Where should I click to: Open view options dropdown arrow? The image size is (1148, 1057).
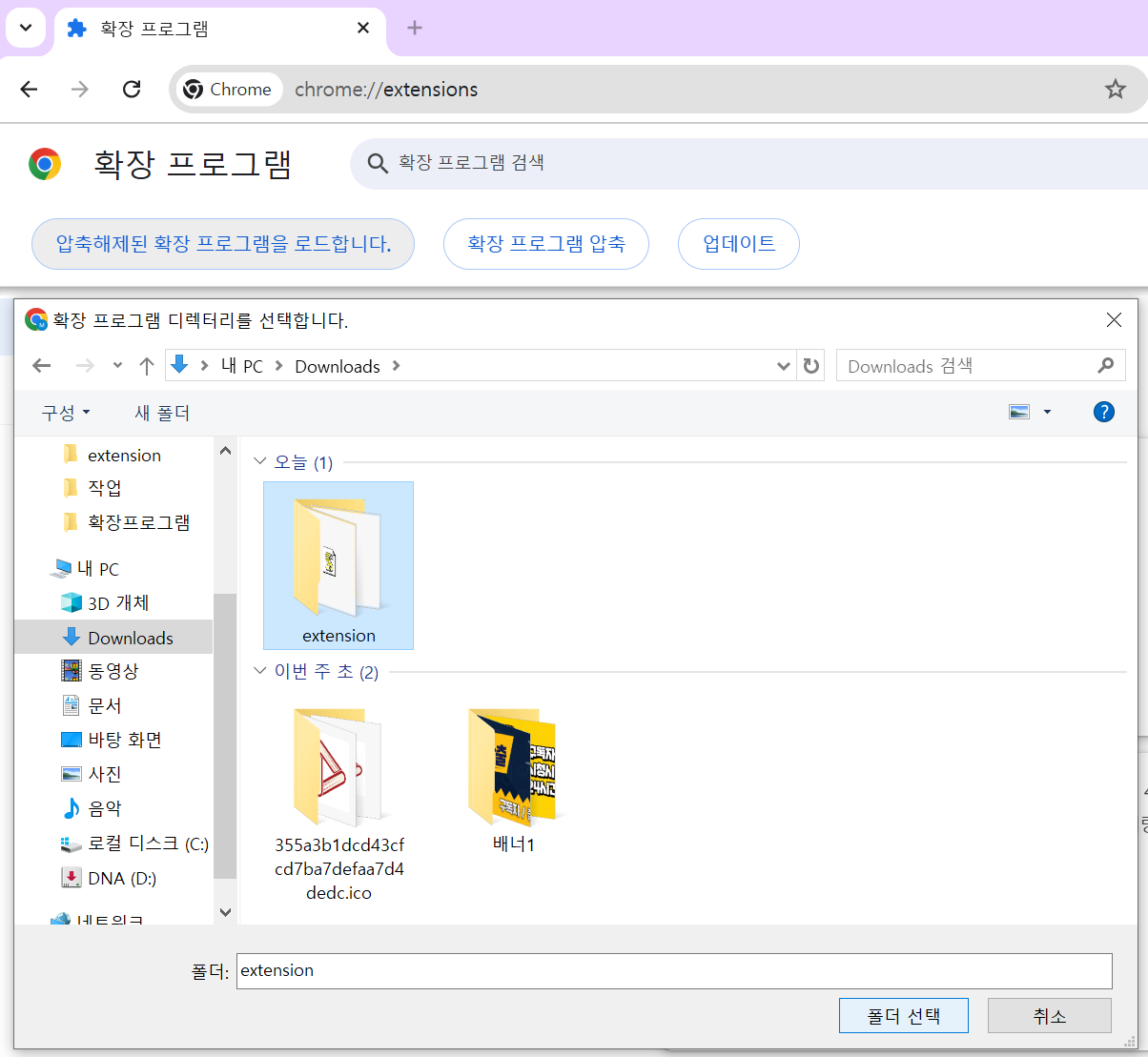1047,412
